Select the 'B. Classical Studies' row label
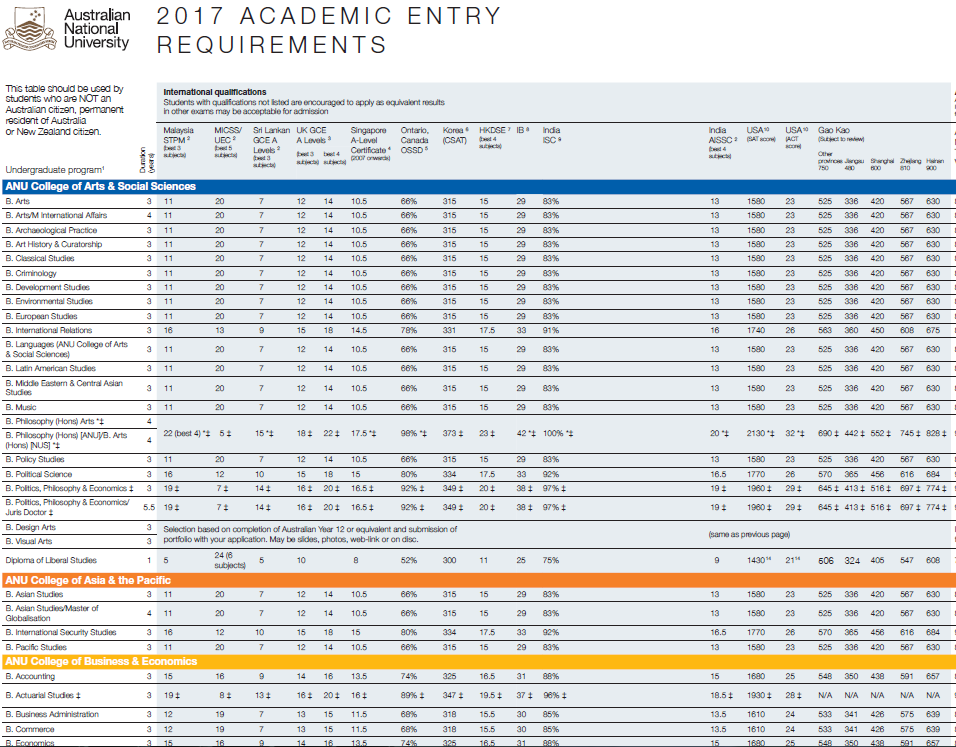Image resolution: width=956 pixels, height=747 pixels. click(40, 258)
